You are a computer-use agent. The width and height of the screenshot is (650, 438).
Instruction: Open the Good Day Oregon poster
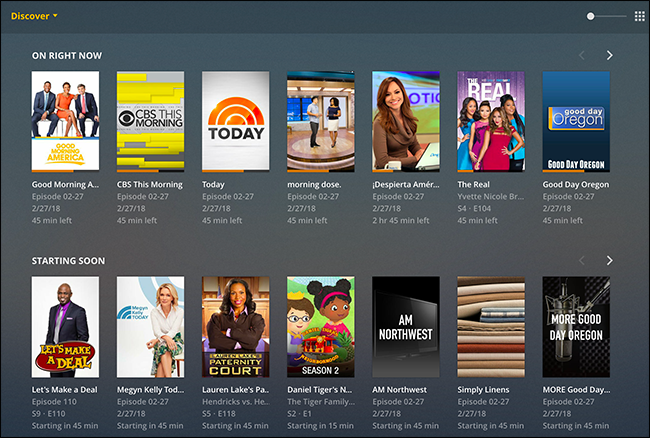click(x=576, y=121)
